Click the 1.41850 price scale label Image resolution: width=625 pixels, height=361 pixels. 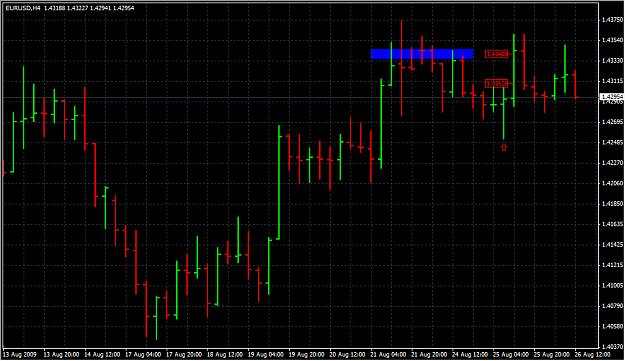coord(612,204)
